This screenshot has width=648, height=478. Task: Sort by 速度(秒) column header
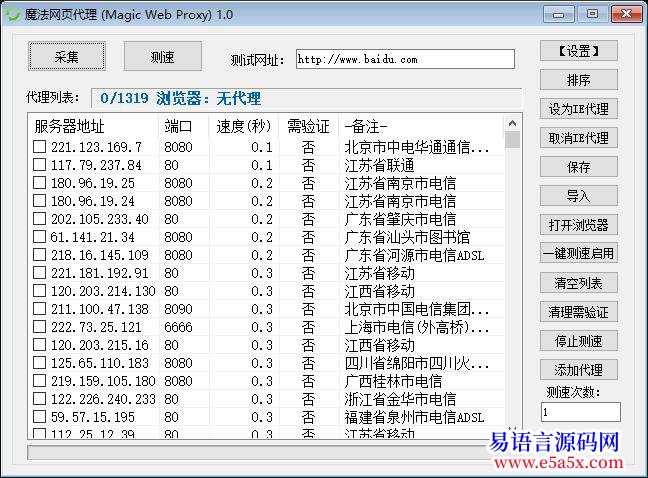point(244,126)
